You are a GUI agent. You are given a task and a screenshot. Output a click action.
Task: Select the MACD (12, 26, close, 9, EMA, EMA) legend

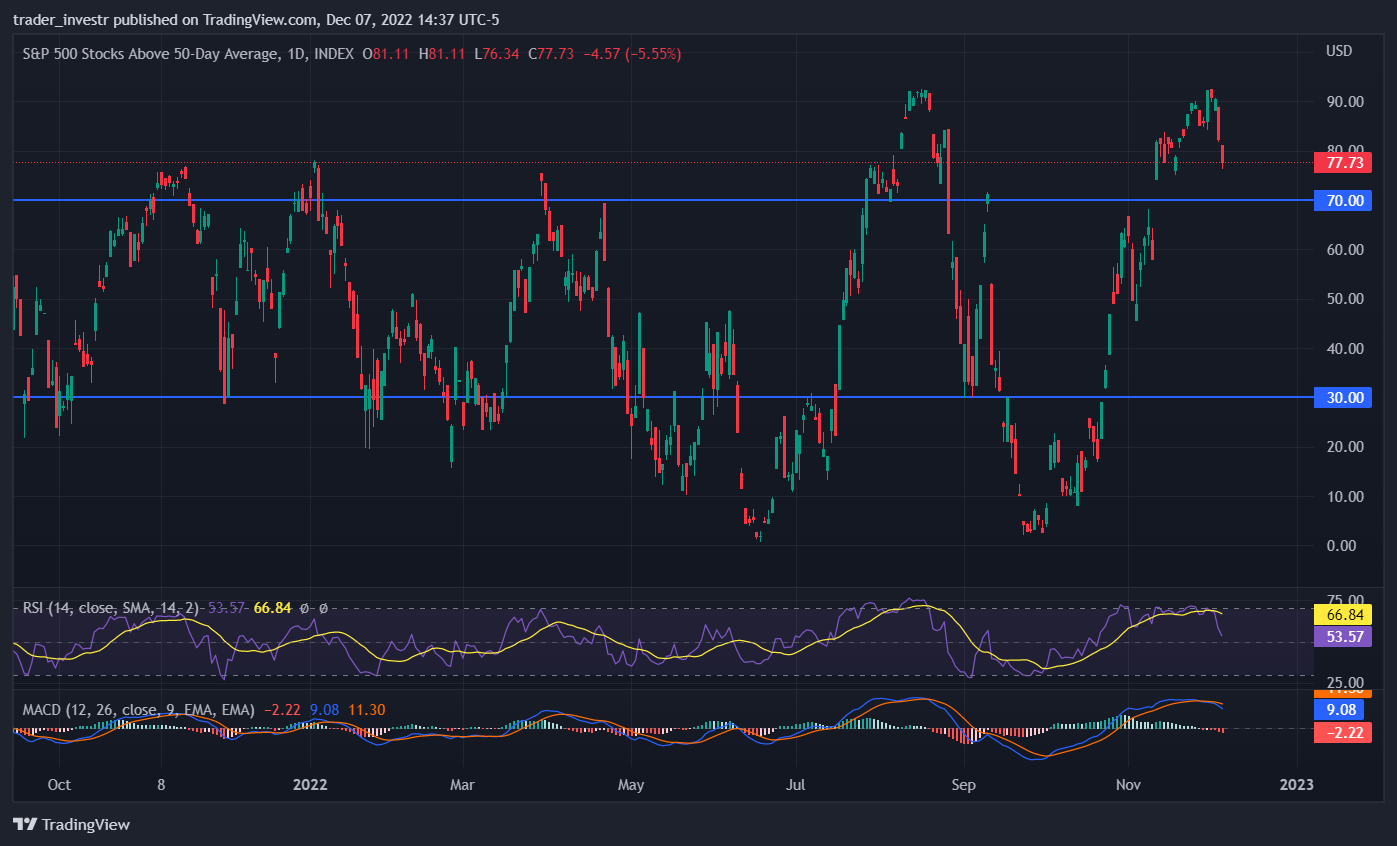pyautogui.click(x=139, y=710)
